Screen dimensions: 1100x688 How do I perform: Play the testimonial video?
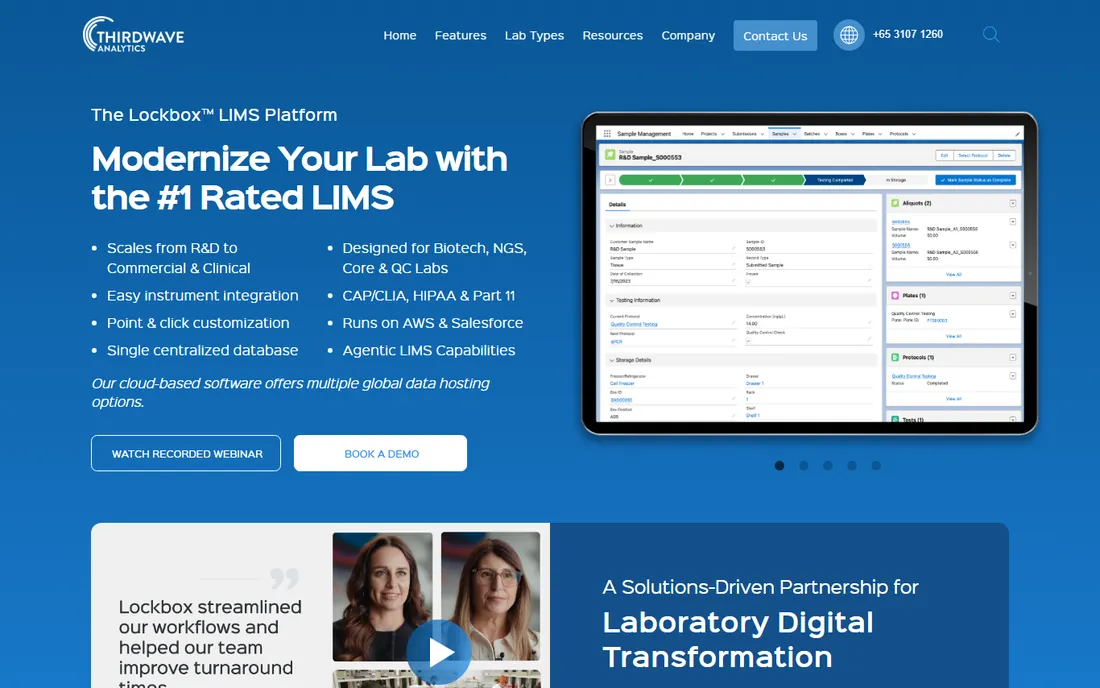438,652
